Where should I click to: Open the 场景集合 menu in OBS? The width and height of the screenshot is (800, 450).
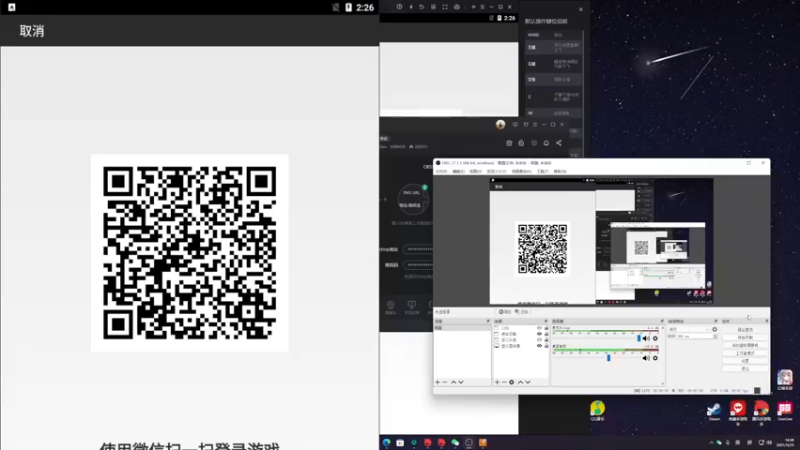click(x=521, y=171)
